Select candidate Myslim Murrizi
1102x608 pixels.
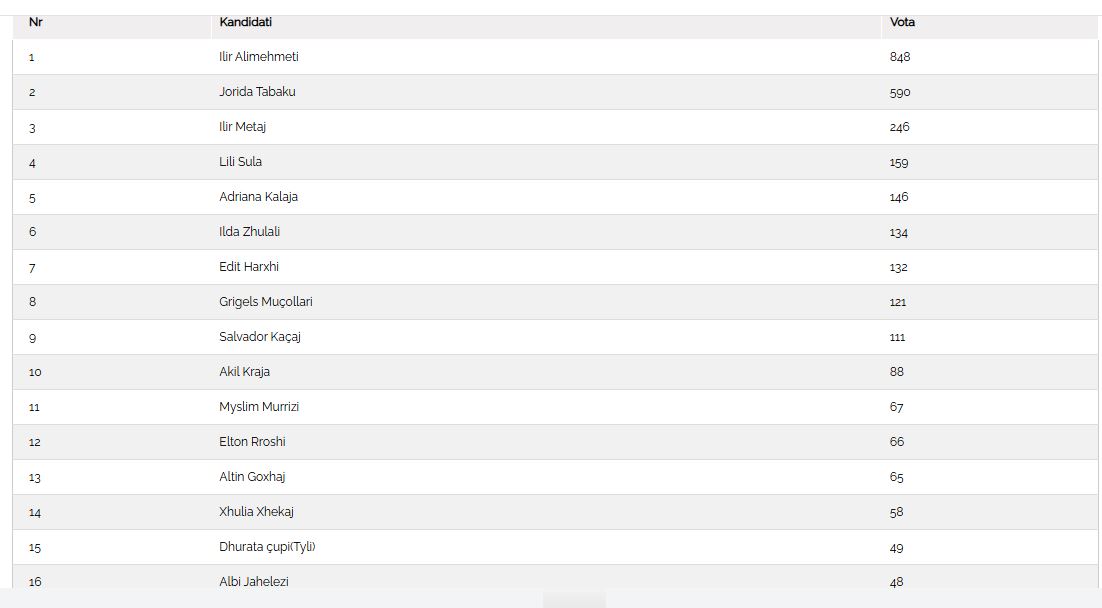(259, 407)
